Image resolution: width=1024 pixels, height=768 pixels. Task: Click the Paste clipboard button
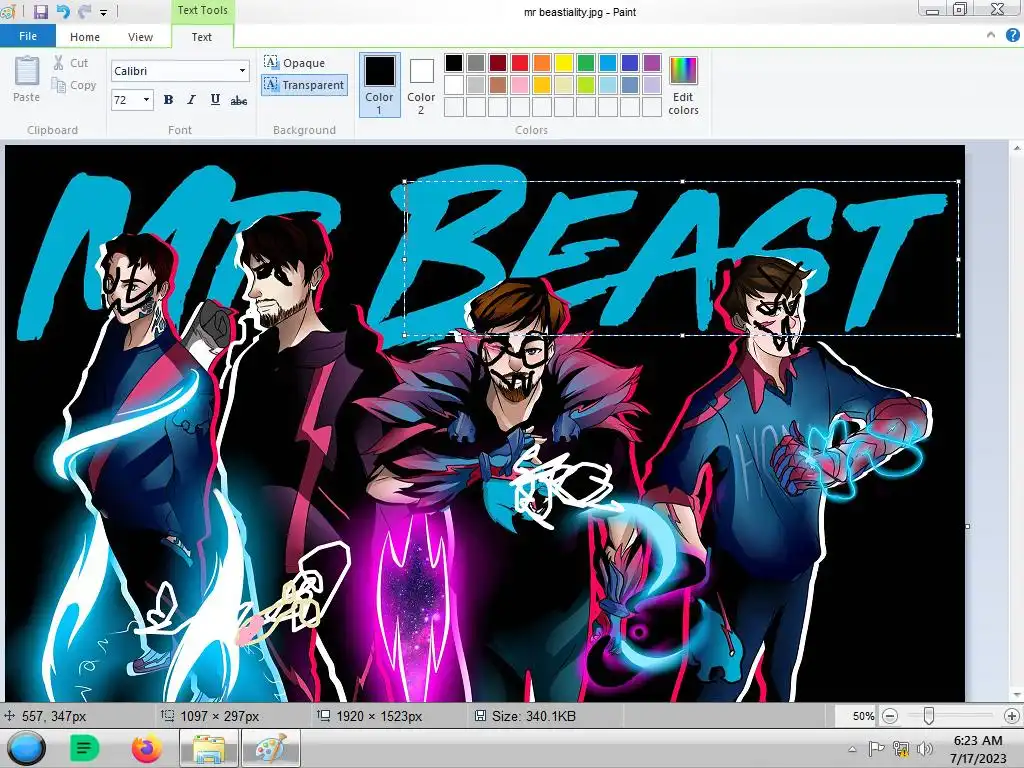point(27,79)
